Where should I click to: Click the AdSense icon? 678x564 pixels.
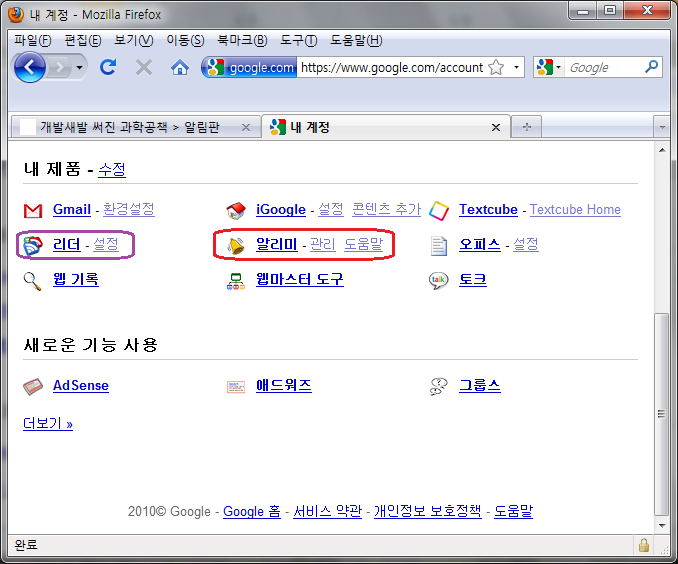click(x=33, y=386)
